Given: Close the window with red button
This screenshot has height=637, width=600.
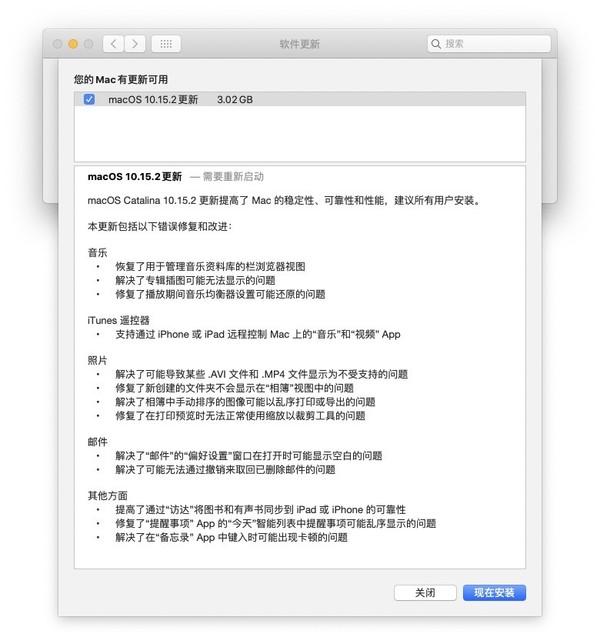Looking at the screenshot, I should click(58, 44).
